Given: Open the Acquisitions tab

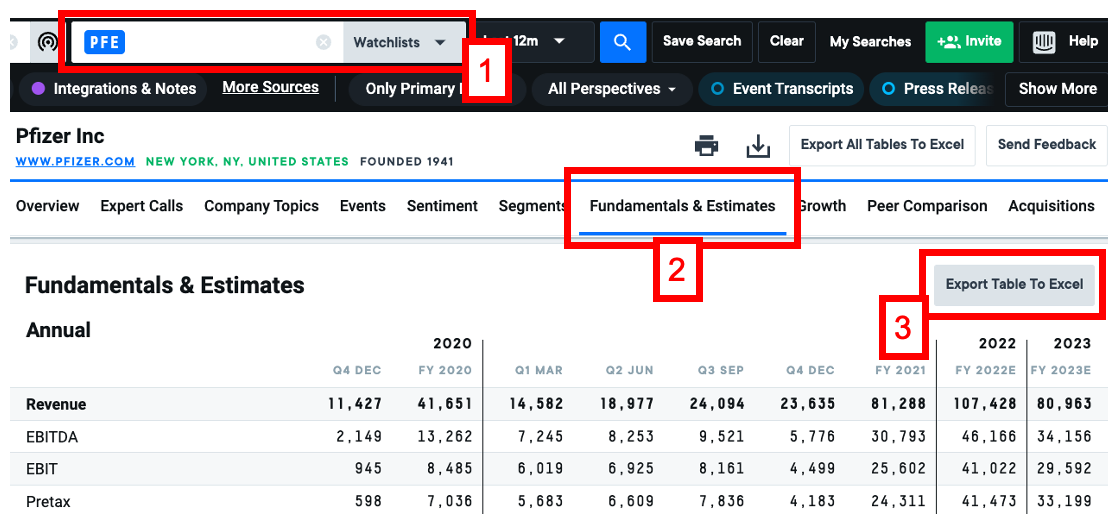Looking at the screenshot, I should click(1051, 207).
